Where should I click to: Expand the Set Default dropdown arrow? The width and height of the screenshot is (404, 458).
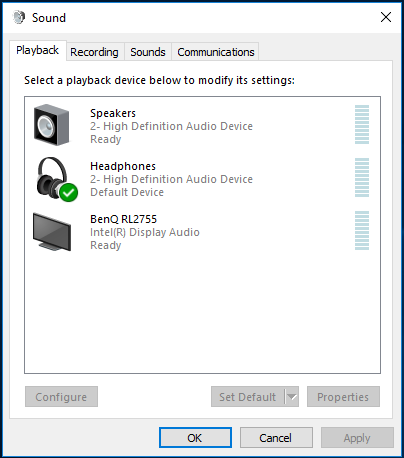pos(292,397)
